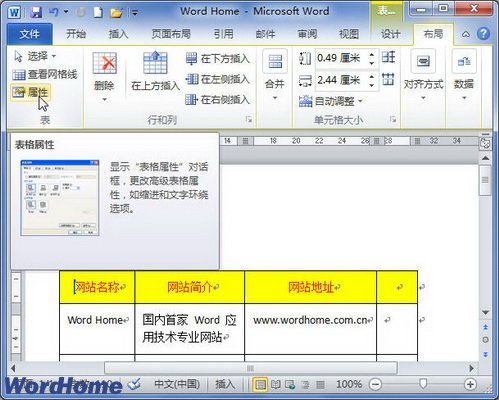Image resolution: width=499 pixels, height=400 pixels.
Task: Click the 属性 table properties button
Action: click(x=30, y=92)
